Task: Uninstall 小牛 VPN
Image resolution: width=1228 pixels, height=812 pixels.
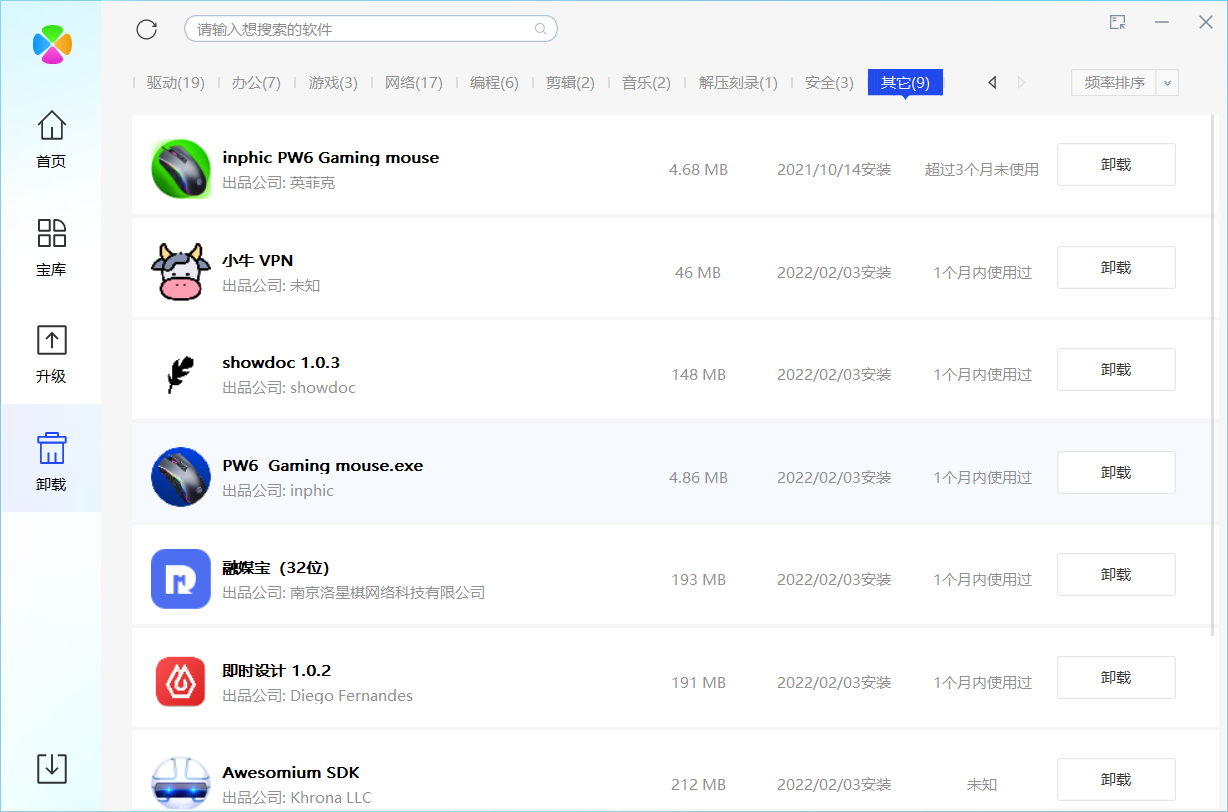Action: click(x=1116, y=267)
